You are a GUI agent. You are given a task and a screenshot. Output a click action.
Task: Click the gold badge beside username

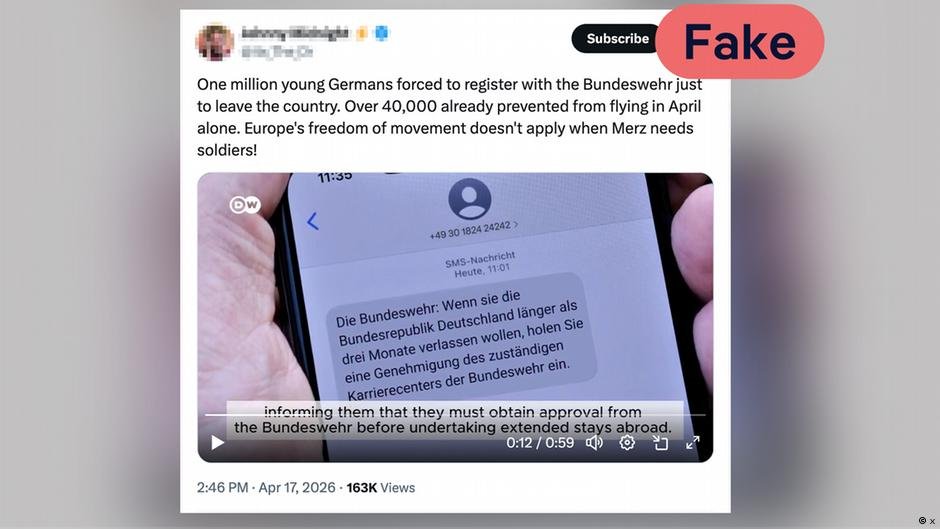pyautogui.click(x=362, y=33)
